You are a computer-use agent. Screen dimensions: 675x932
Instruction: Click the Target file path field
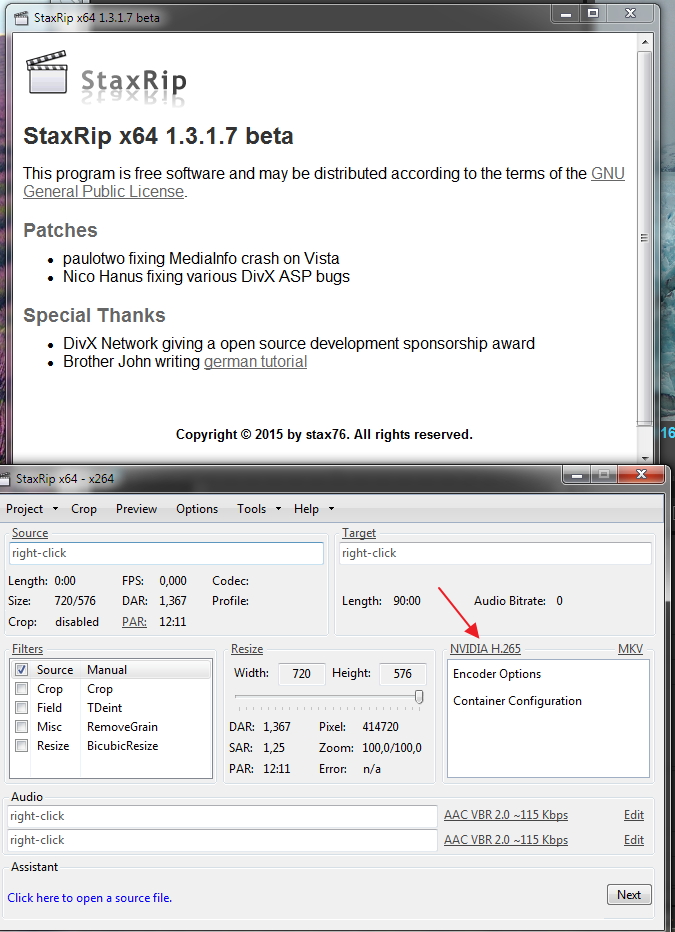(x=496, y=553)
